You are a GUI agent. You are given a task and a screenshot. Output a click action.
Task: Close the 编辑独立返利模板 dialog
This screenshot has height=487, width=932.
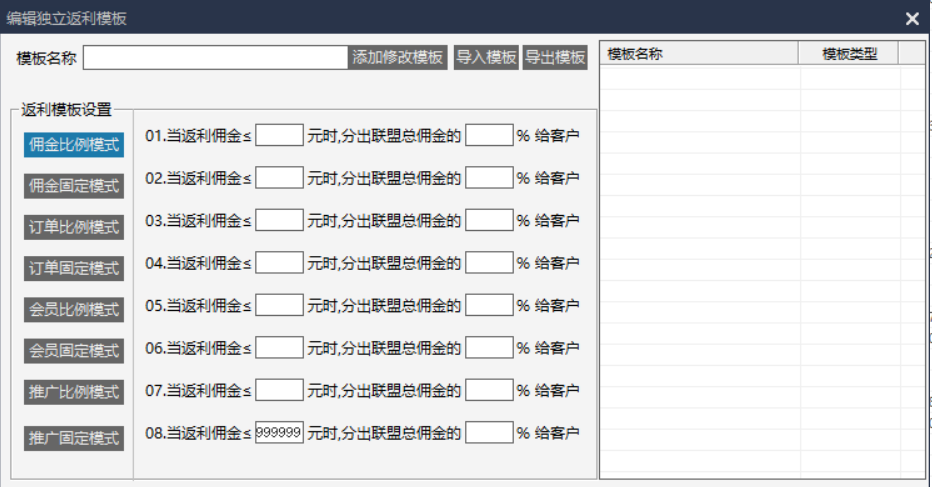coord(912,18)
